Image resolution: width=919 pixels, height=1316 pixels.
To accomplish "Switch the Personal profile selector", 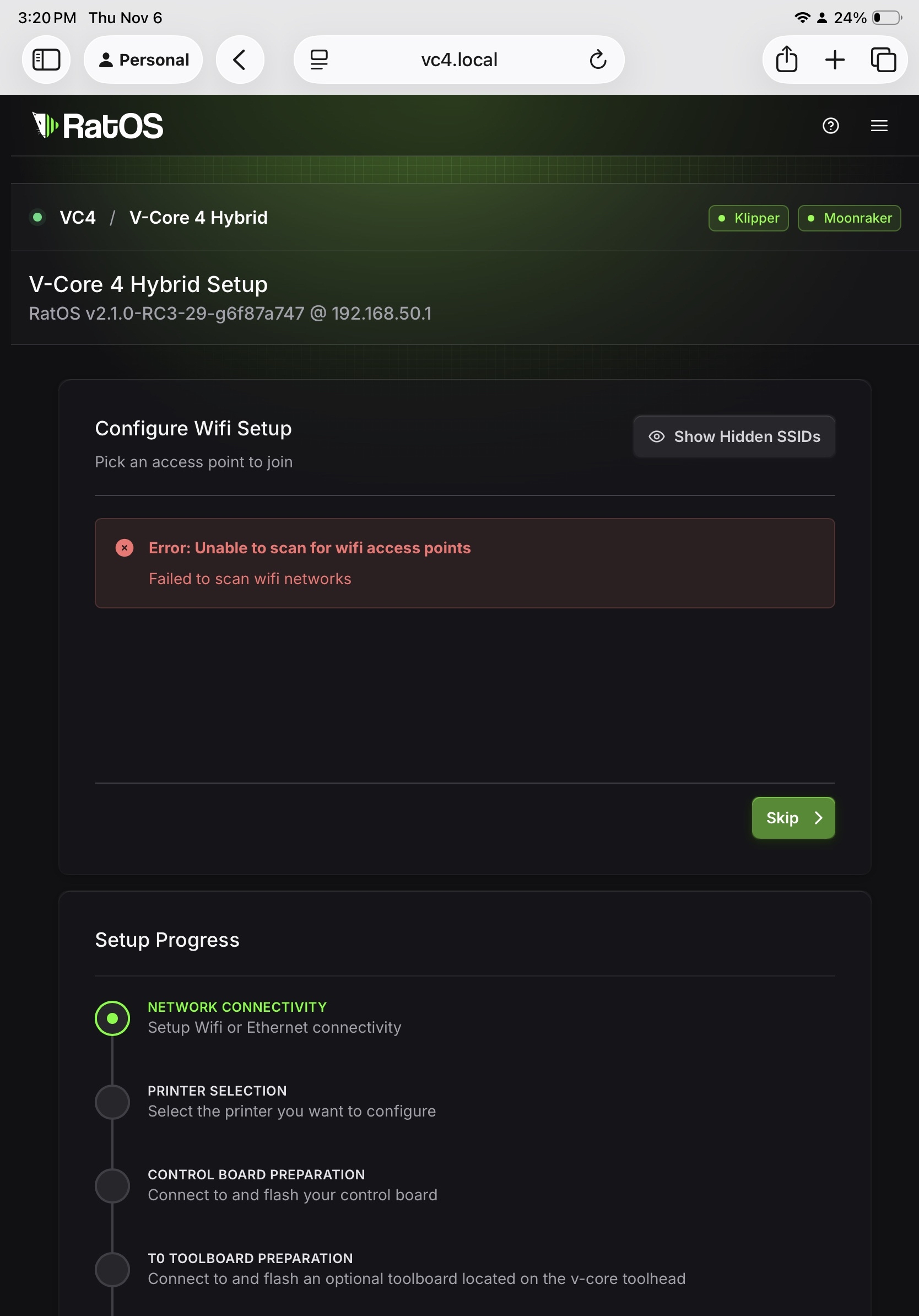I will coord(143,60).
